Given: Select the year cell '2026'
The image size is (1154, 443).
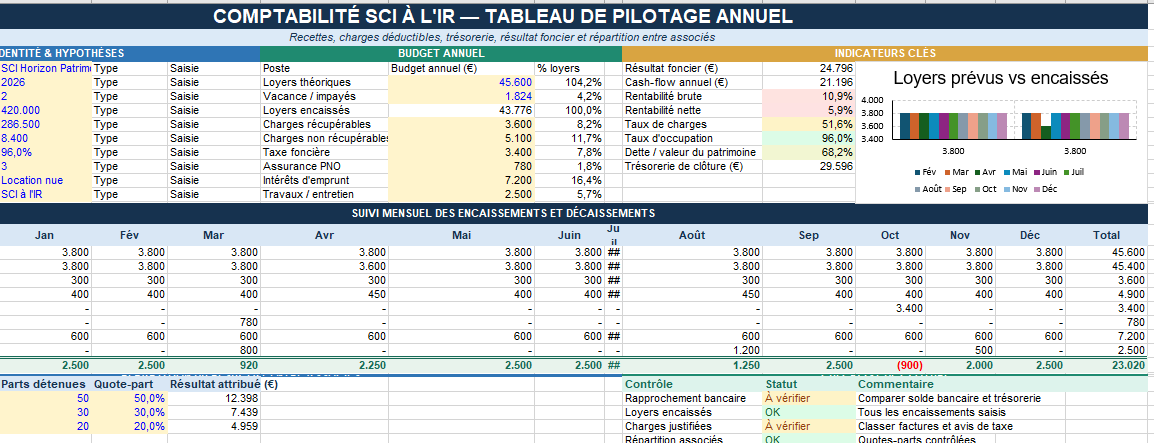Looking at the screenshot, I should pyautogui.click(x=46, y=82).
